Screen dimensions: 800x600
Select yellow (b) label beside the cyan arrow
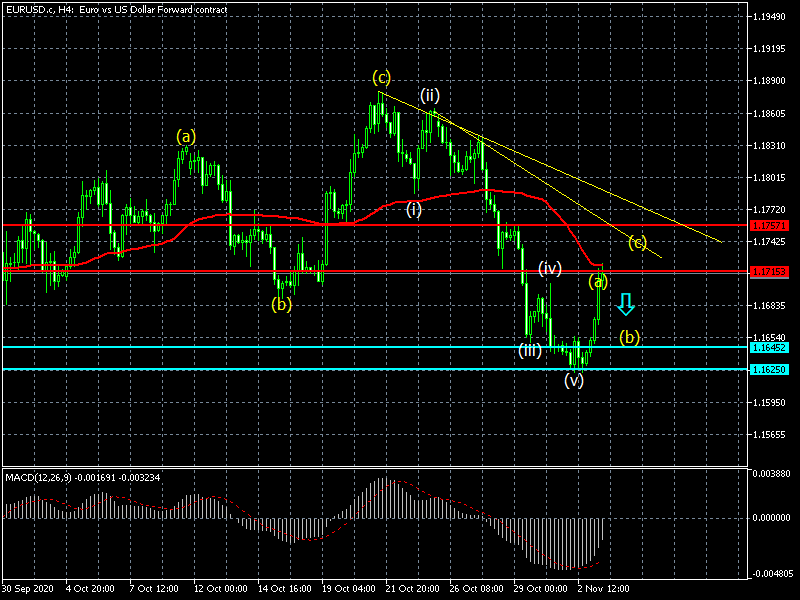[630, 336]
